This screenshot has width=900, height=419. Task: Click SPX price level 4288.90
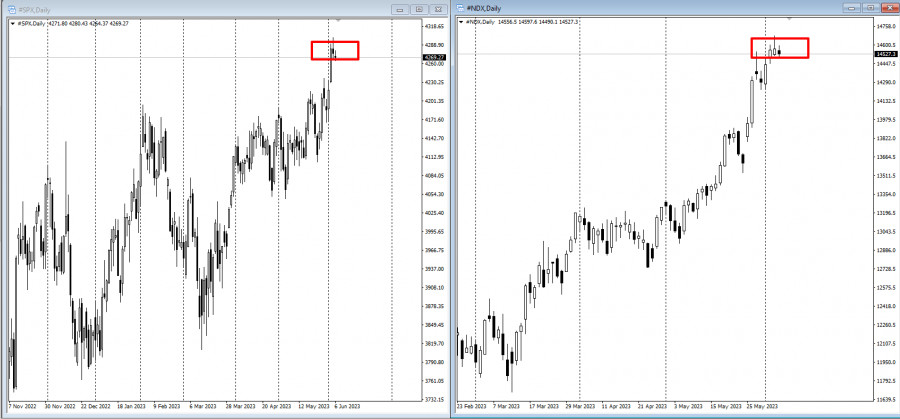435,45
